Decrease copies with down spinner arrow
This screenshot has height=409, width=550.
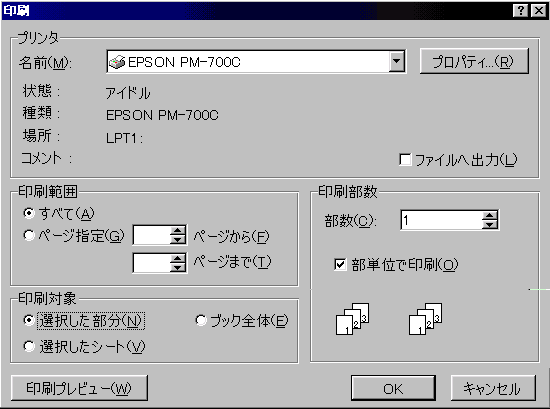point(490,224)
